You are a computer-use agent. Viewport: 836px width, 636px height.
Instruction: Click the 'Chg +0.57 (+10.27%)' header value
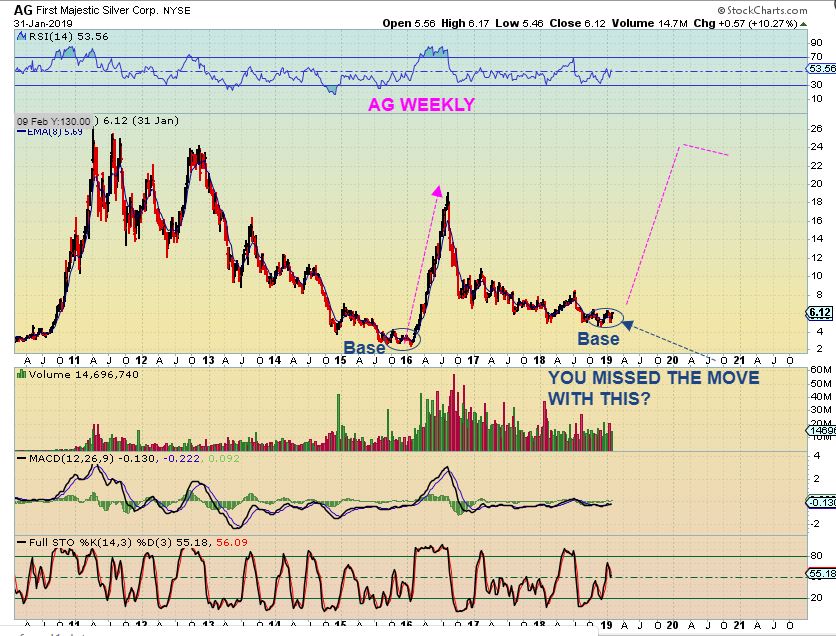click(745, 23)
